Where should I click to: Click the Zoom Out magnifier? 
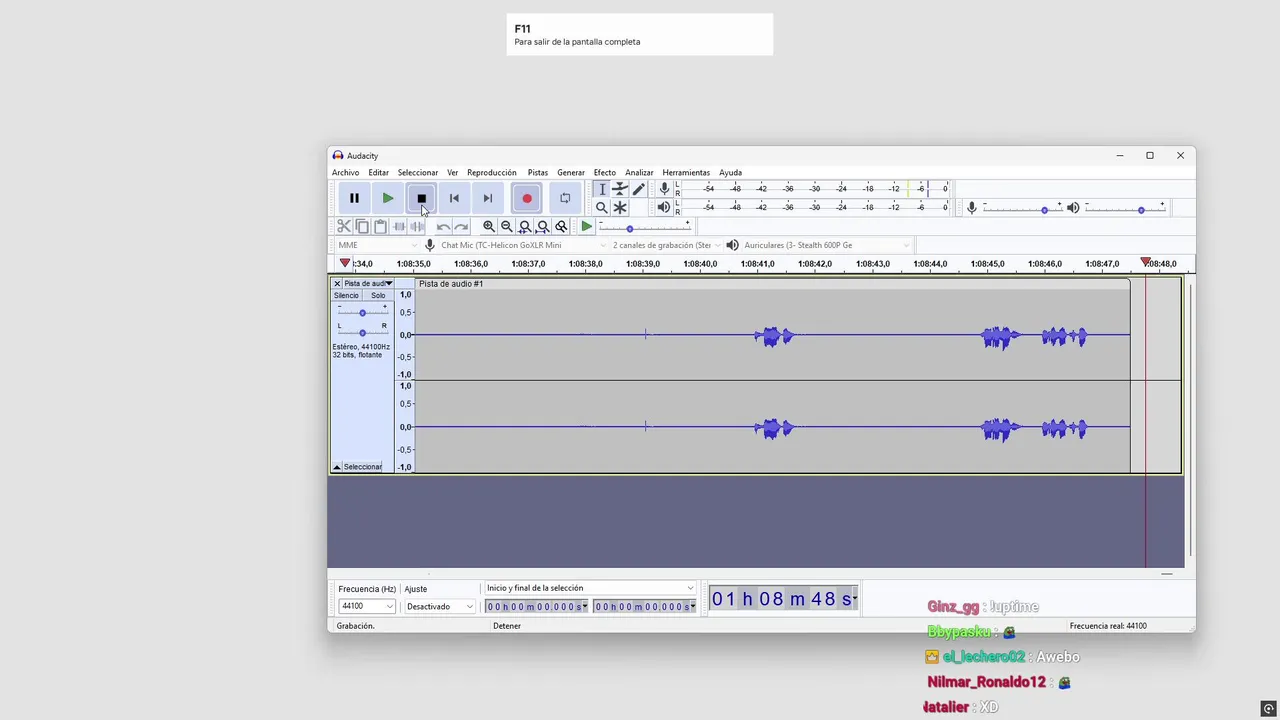[x=507, y=227]
